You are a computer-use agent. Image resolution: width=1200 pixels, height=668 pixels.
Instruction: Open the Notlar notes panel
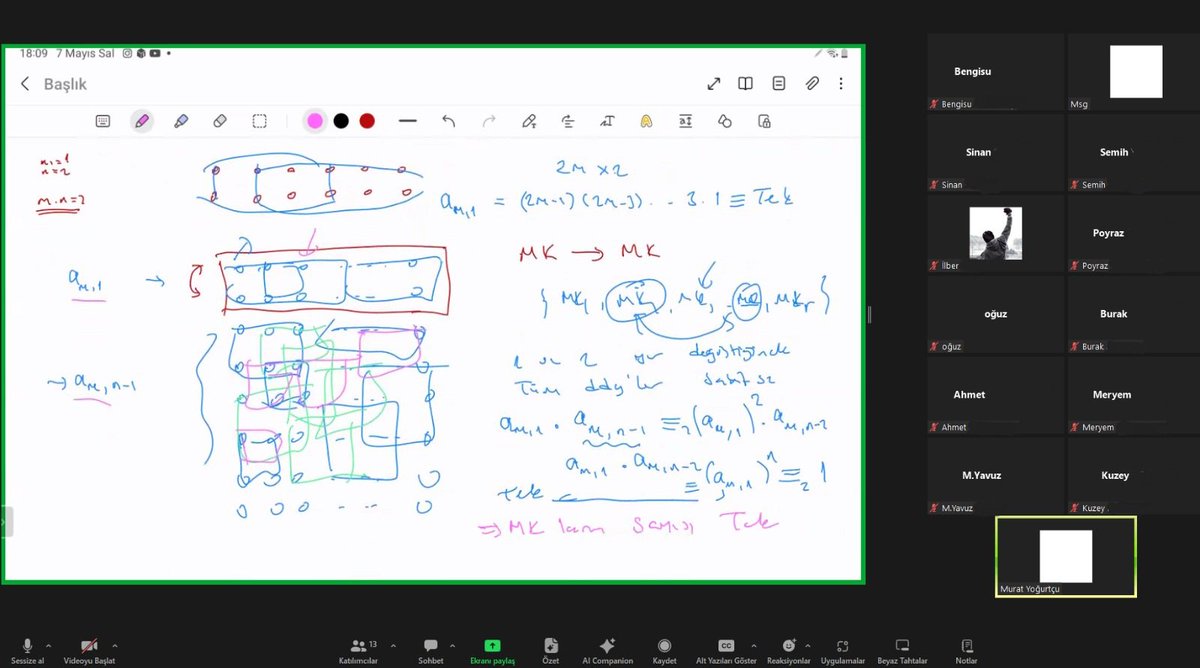[966, 651]
